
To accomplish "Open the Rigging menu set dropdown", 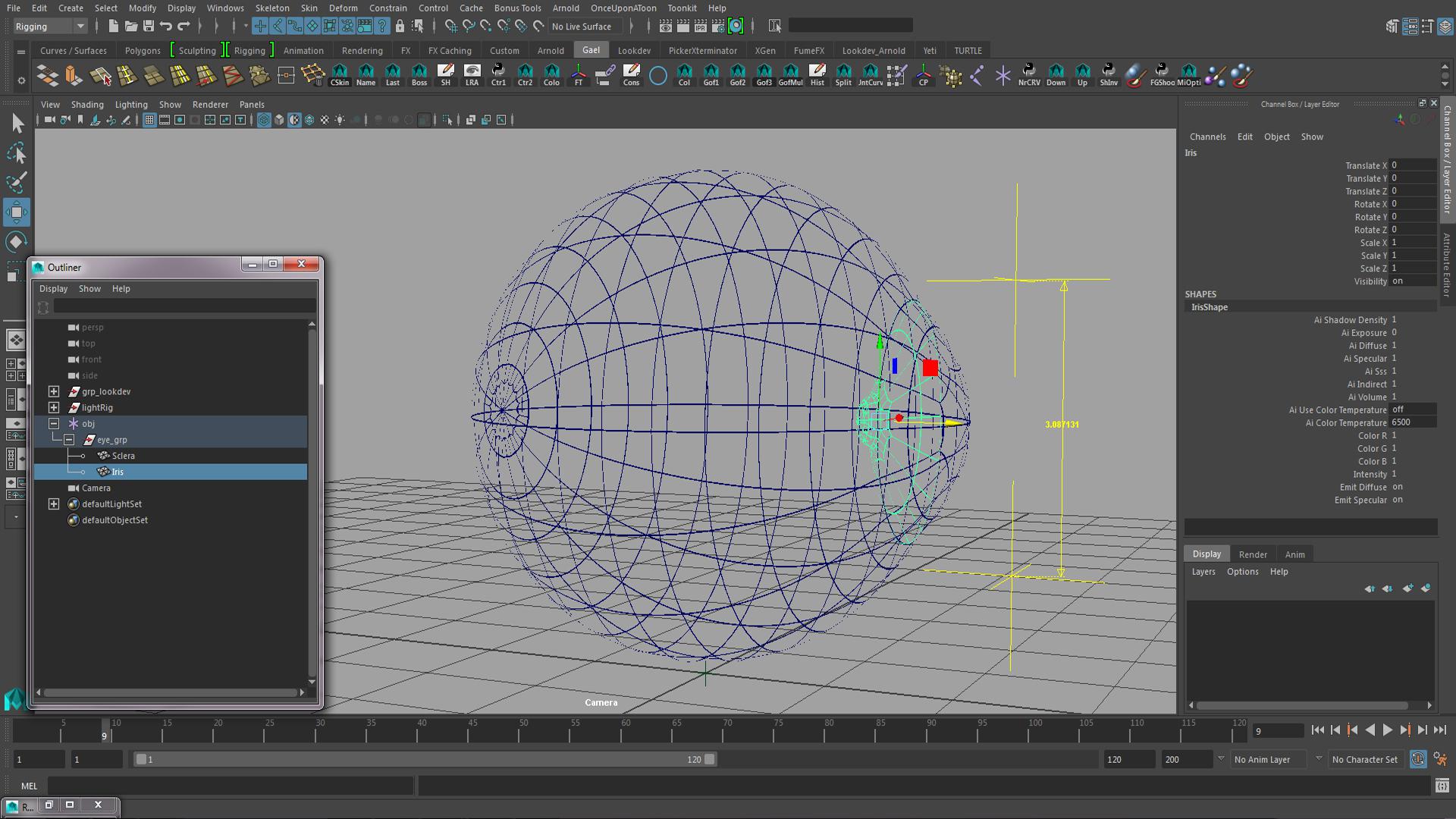I will [x=80, y=27].
